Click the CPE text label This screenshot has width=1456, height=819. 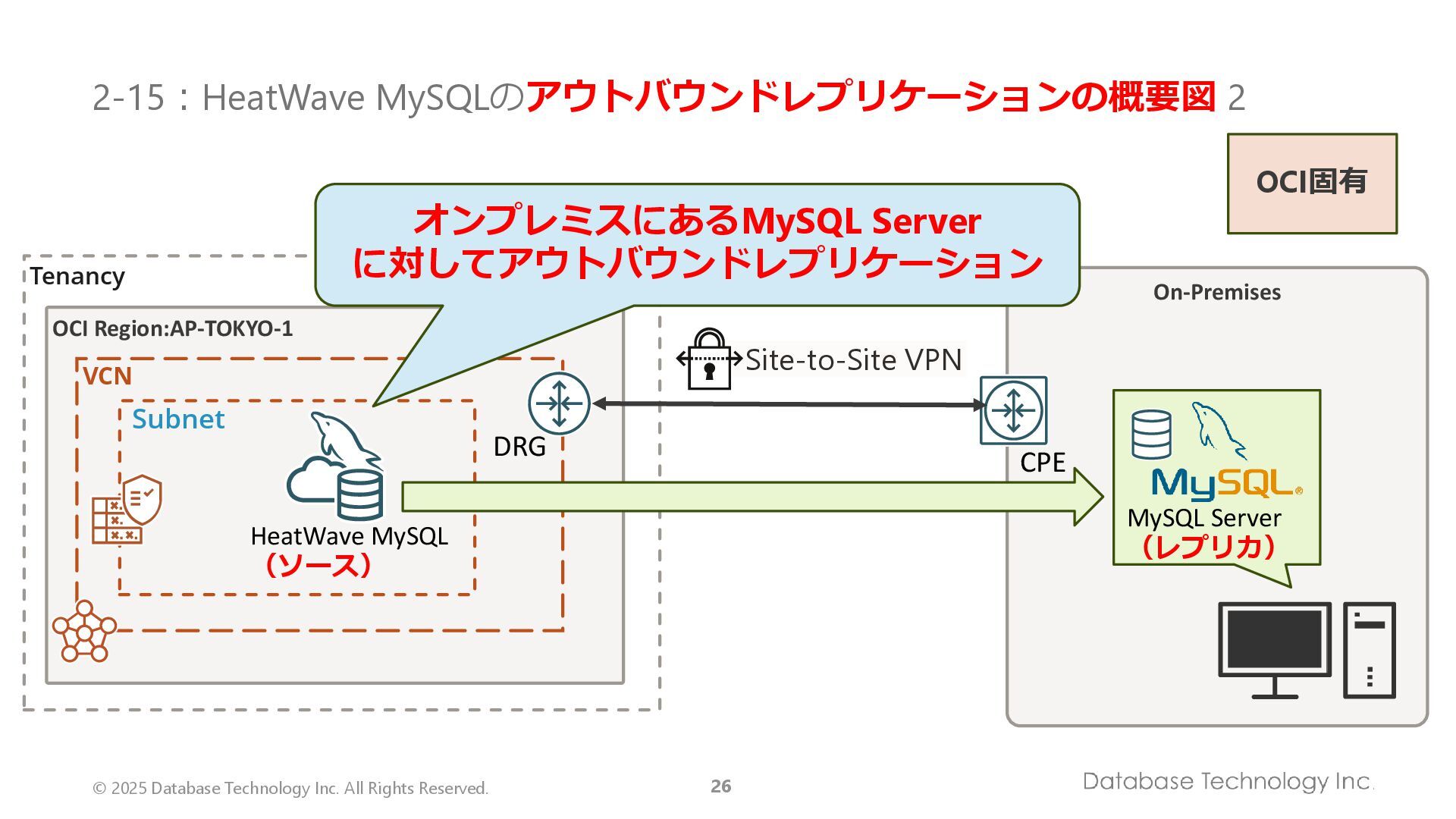(1043, 463)
